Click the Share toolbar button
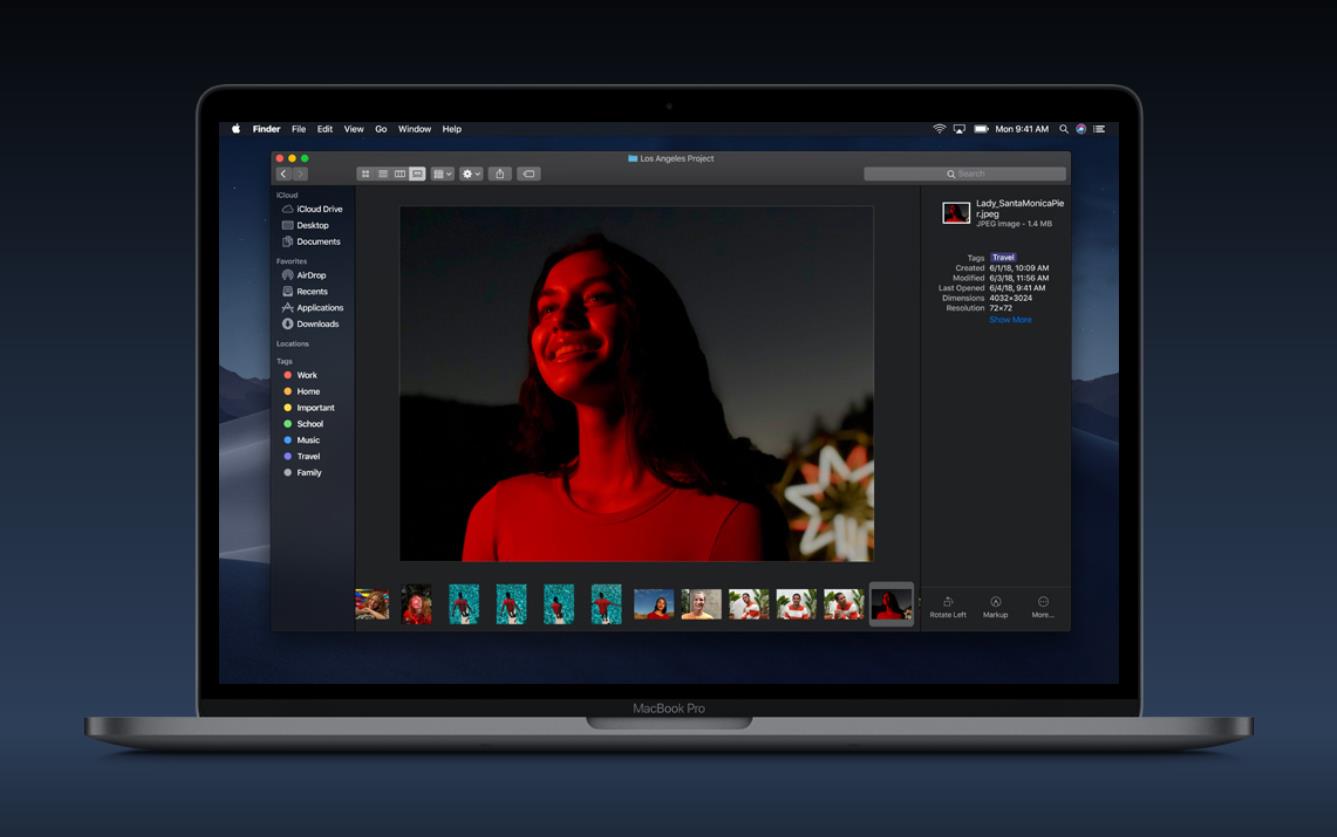 (x=500, y=174)
